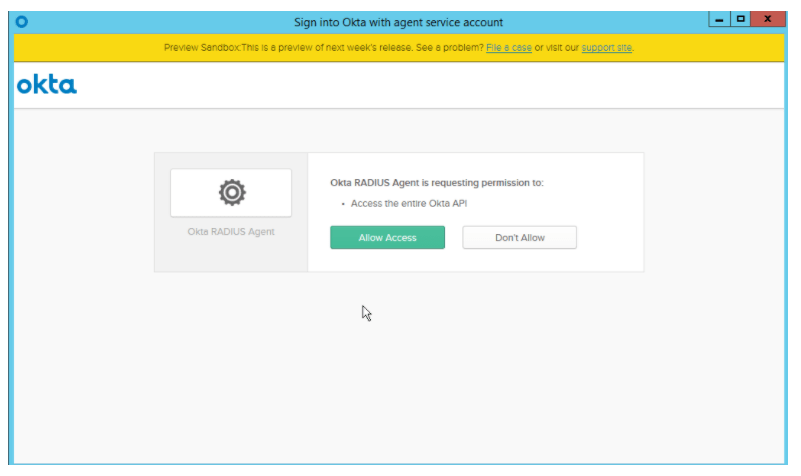Close the Okta sign-in window

[768, 20]
